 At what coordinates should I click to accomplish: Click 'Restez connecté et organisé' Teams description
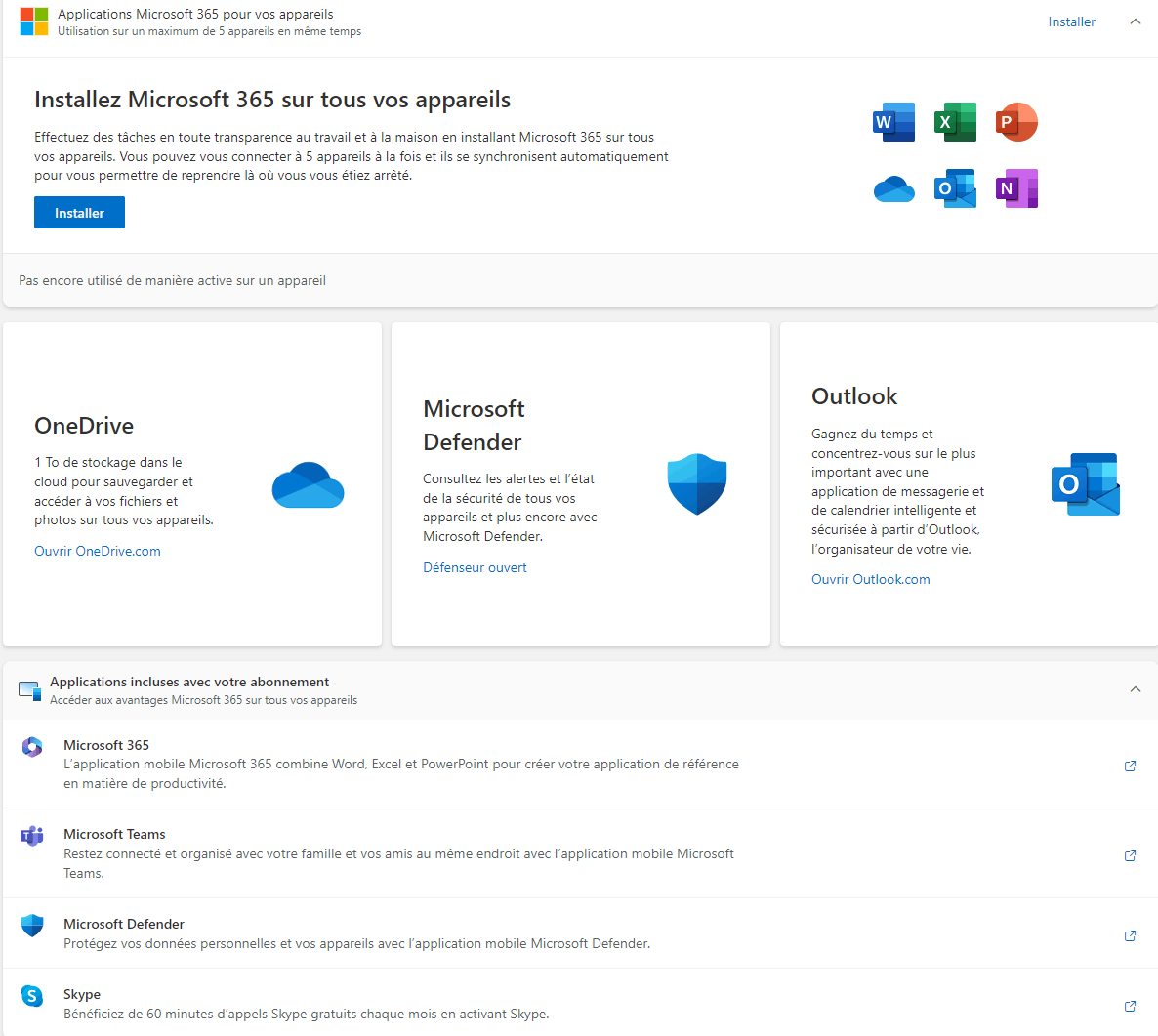click(x=398, y=863)
